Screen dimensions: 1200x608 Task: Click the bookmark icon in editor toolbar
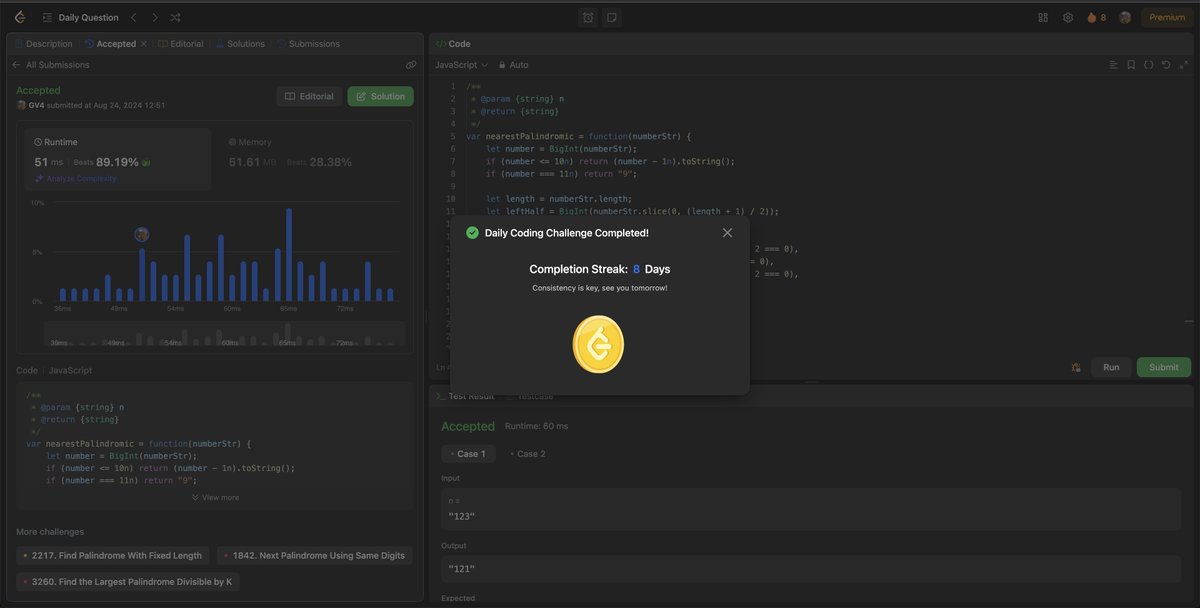(x=1131, y=65)
